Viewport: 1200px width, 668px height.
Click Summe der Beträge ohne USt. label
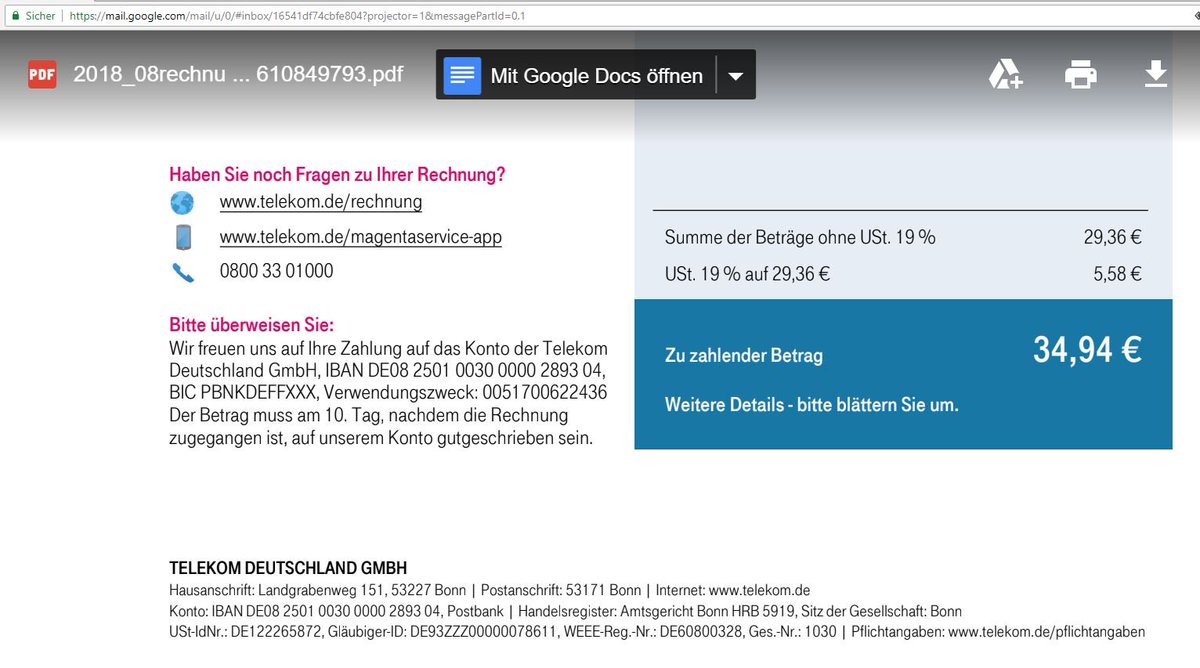800,238
